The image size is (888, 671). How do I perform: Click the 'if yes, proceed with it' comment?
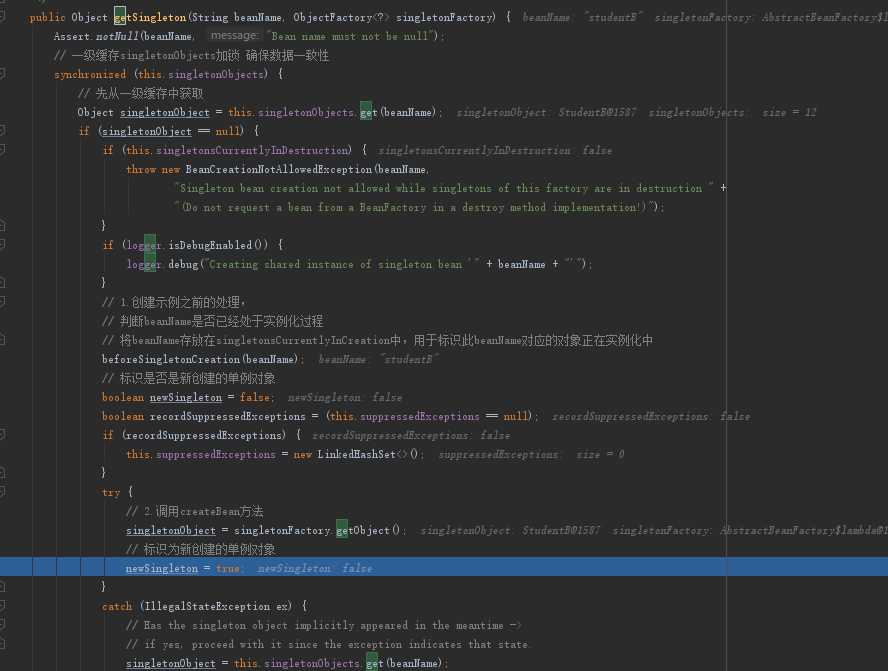pos(328,644)
